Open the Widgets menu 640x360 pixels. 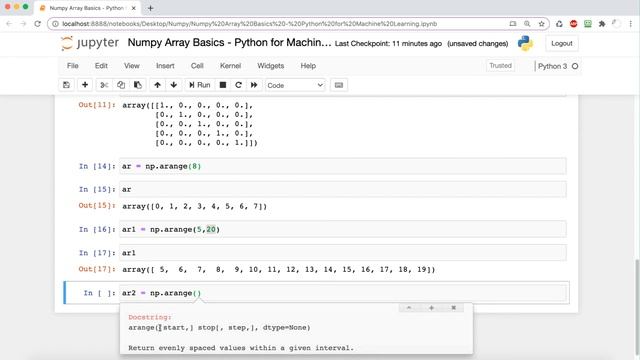[x=270, y=66]
